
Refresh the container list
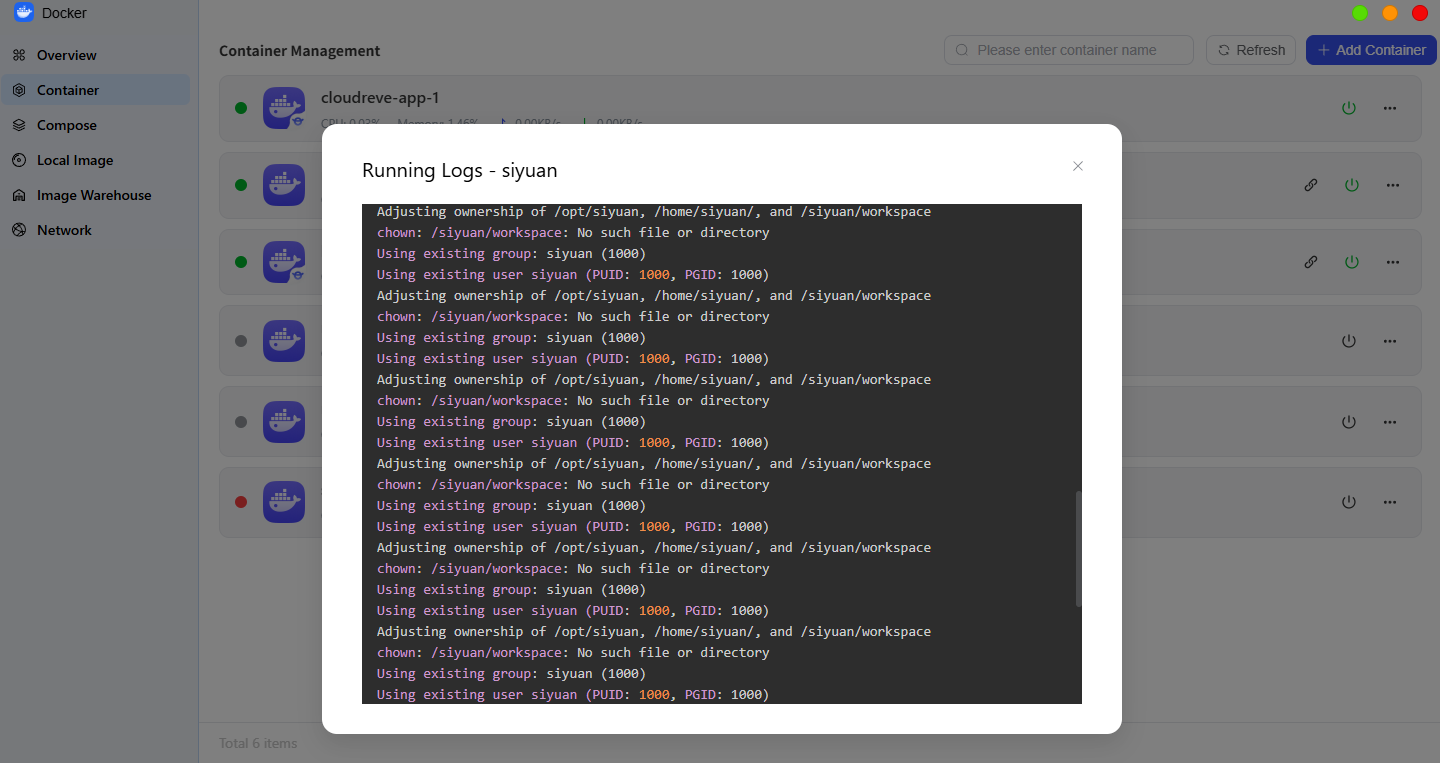(x=1251, y=50)
